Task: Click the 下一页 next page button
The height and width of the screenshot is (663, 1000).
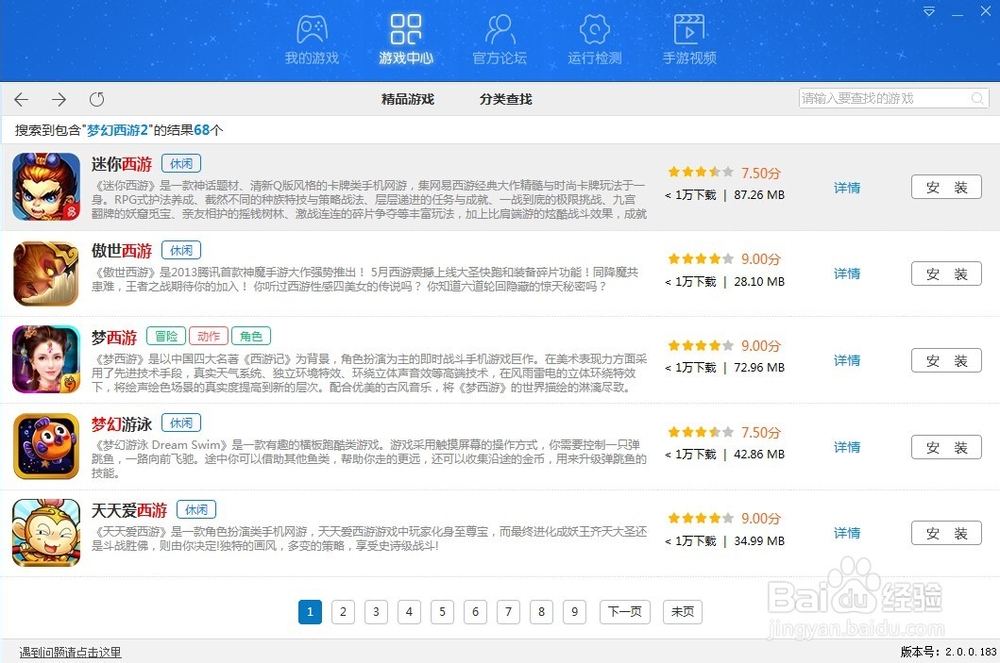Action: 625,612
